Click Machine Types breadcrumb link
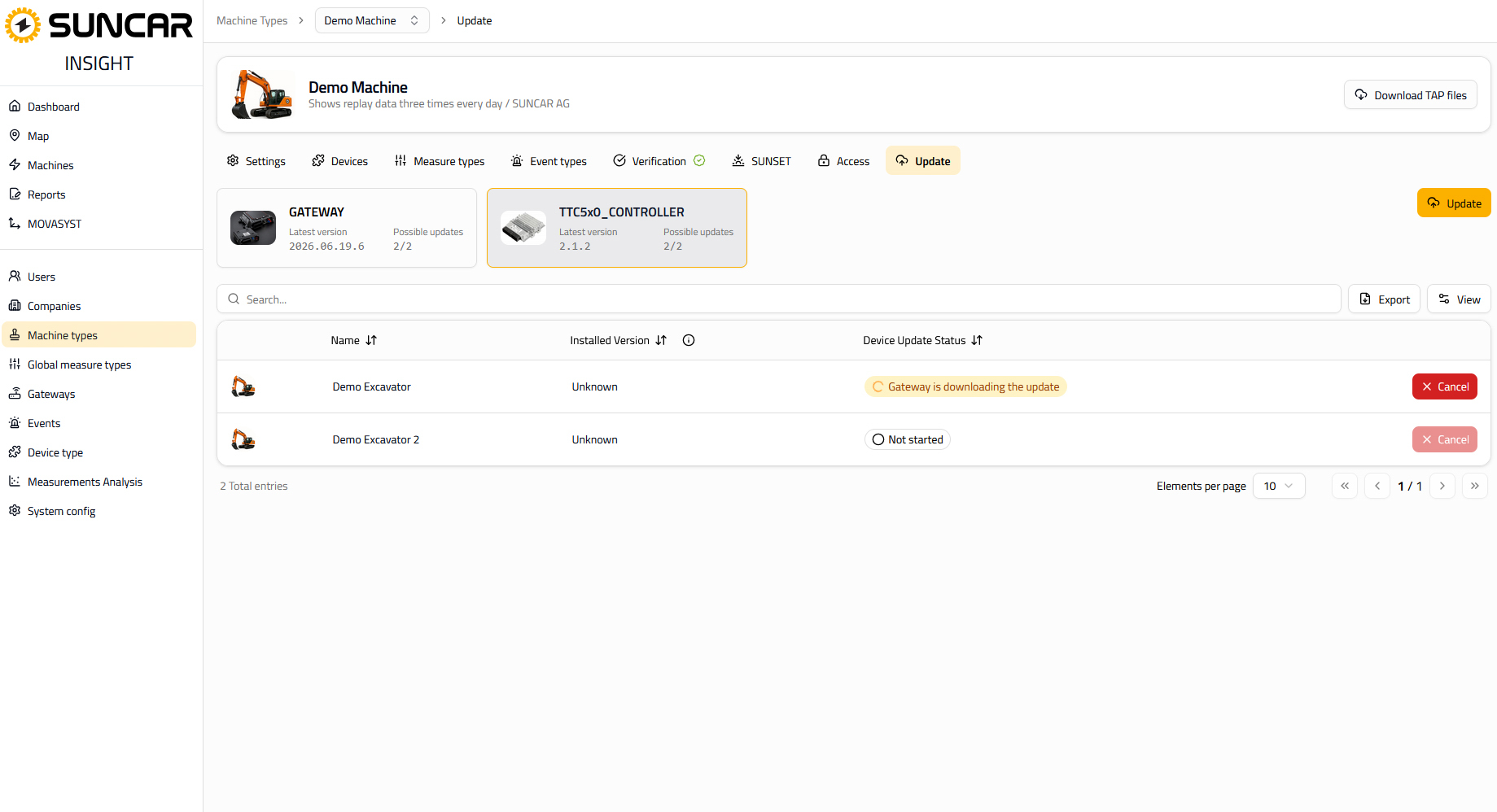Screen dimensions: 1497x812 (x=252, y=20)
